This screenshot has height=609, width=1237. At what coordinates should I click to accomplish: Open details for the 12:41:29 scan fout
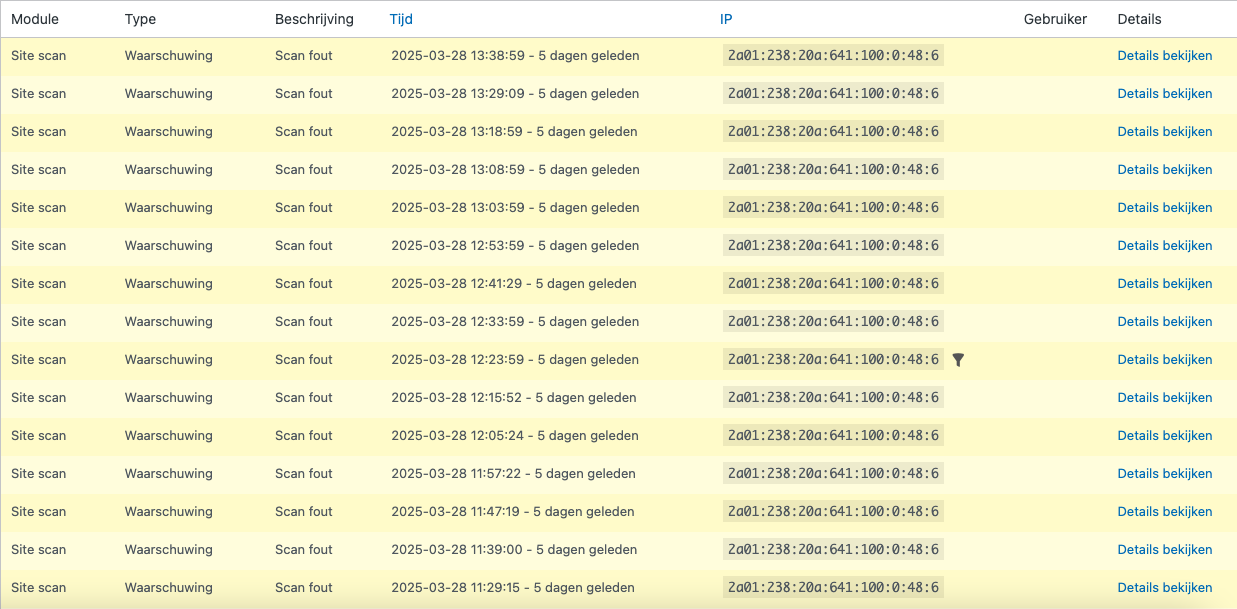1164,284
